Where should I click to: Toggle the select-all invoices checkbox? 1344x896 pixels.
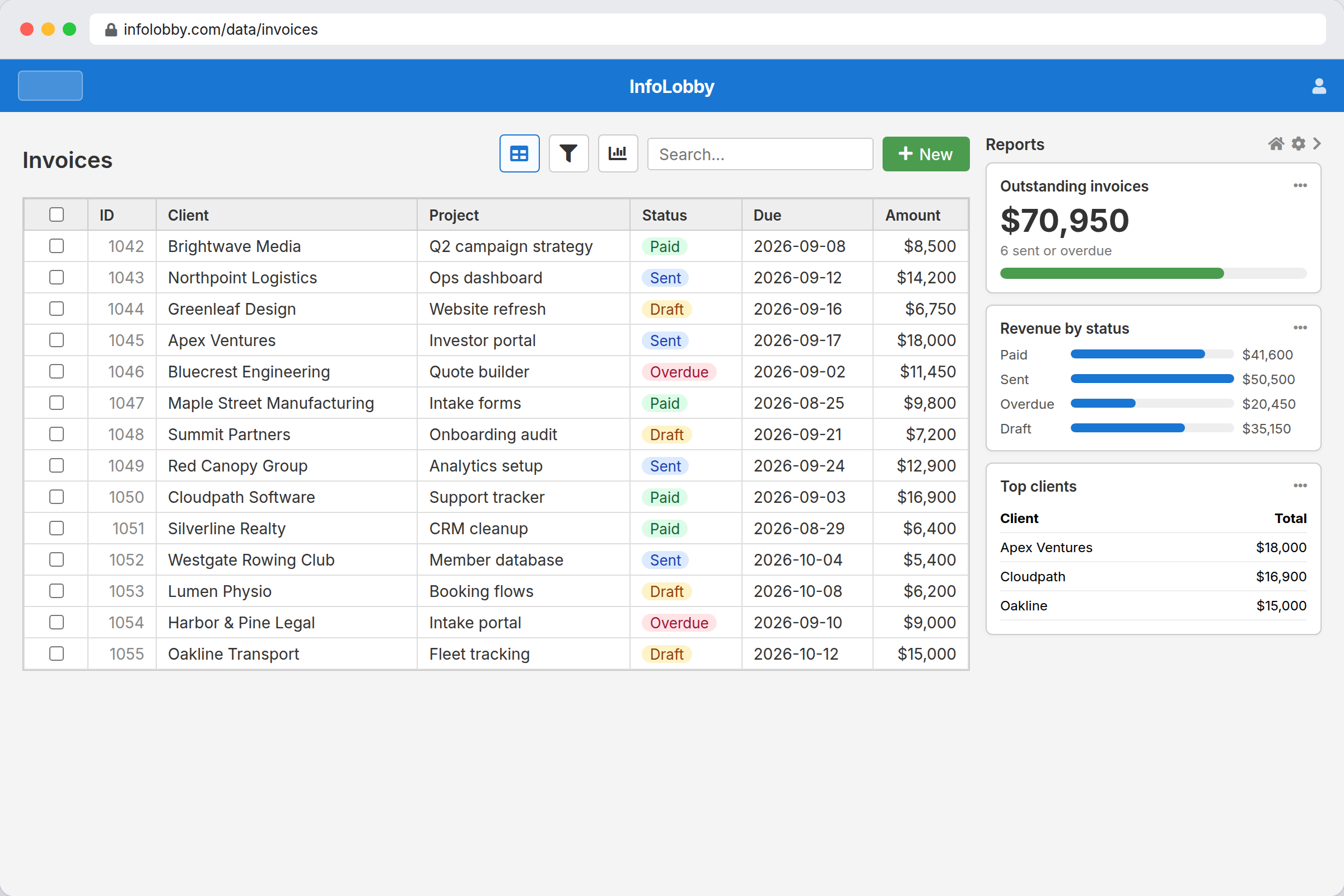tap(57, 215)
